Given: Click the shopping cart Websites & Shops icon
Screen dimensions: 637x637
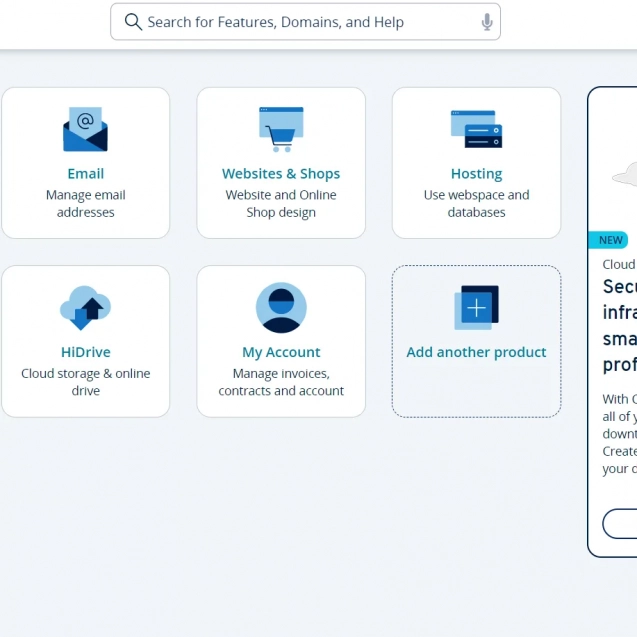Looking at the screenshot, I should click(x=281, y=129).
